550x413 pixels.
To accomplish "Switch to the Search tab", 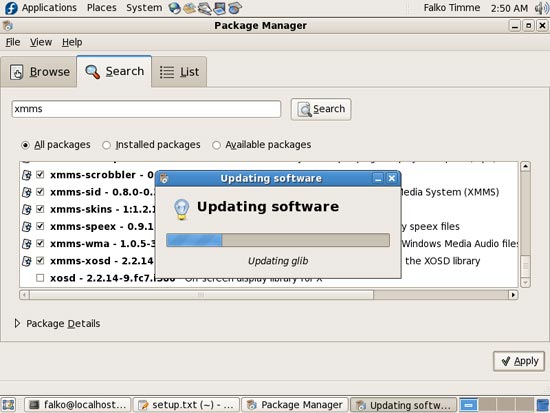I will point(114,71).
